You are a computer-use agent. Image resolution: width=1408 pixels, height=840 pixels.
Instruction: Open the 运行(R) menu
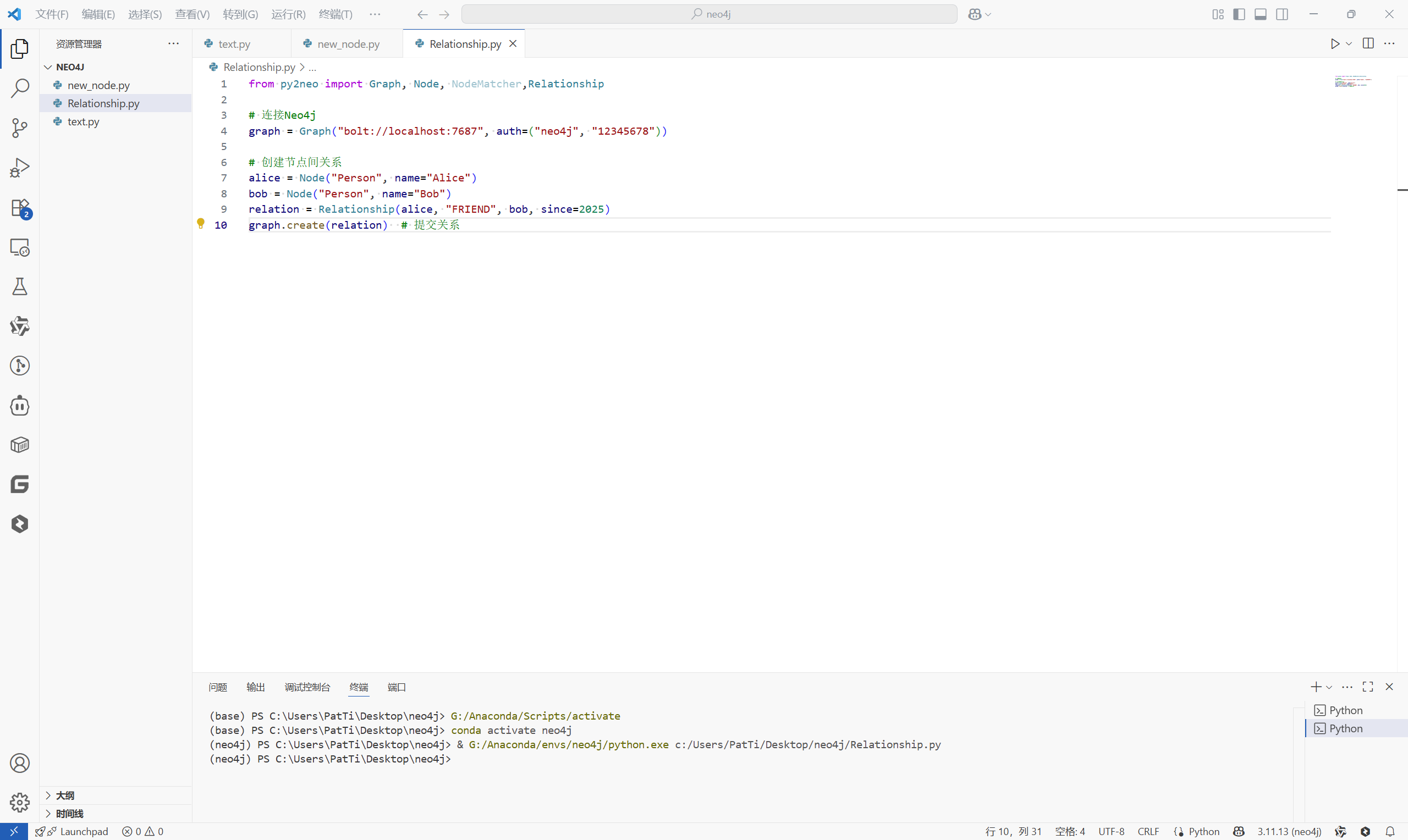288,14
